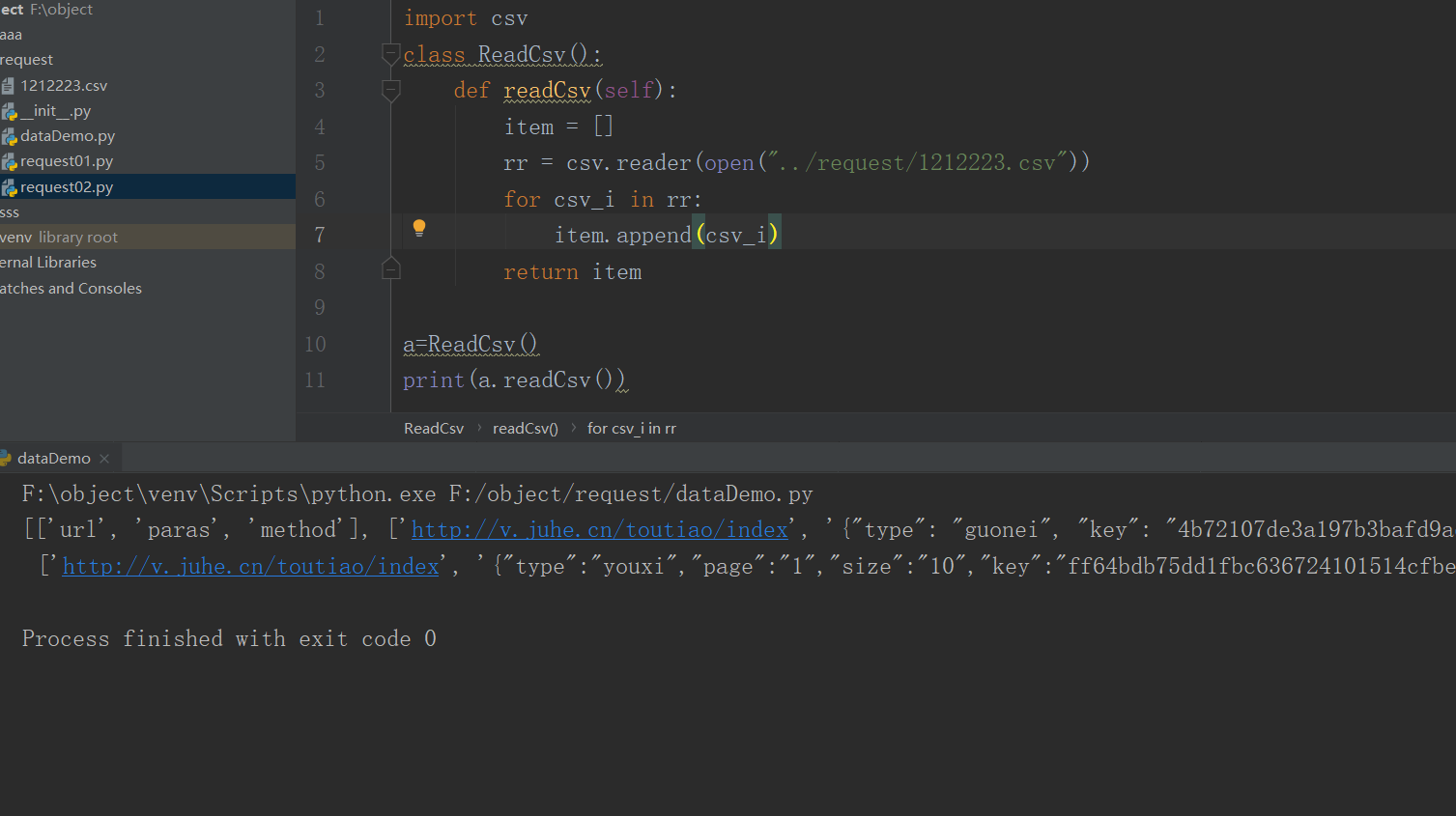The height and width of the screenshot is (816, 1456).
Task: Select the aaa folder in project tree
Action: [x=11, y=35]
